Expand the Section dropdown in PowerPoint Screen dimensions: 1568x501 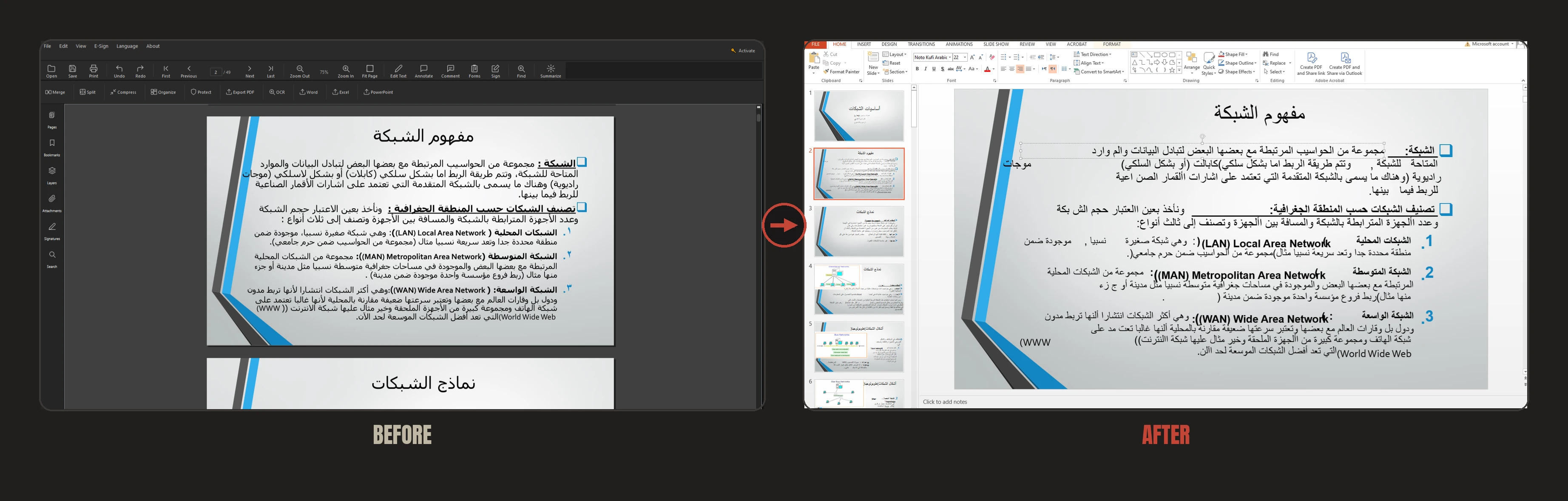coord(895,72)
